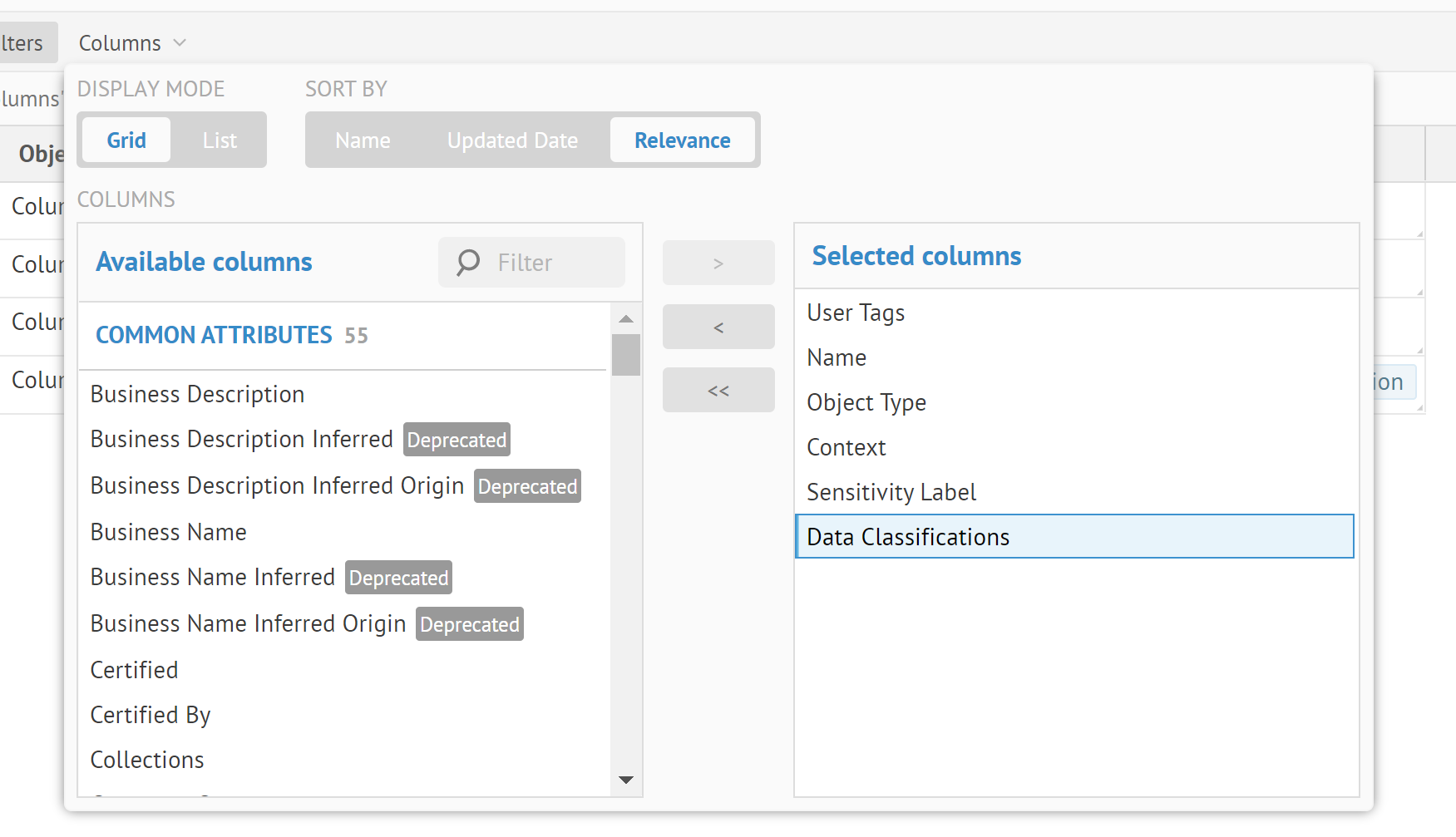This screenshot has width=1456, height=837.
Task: Click the remove all double-arrow button
Action: tap(718, 391)
